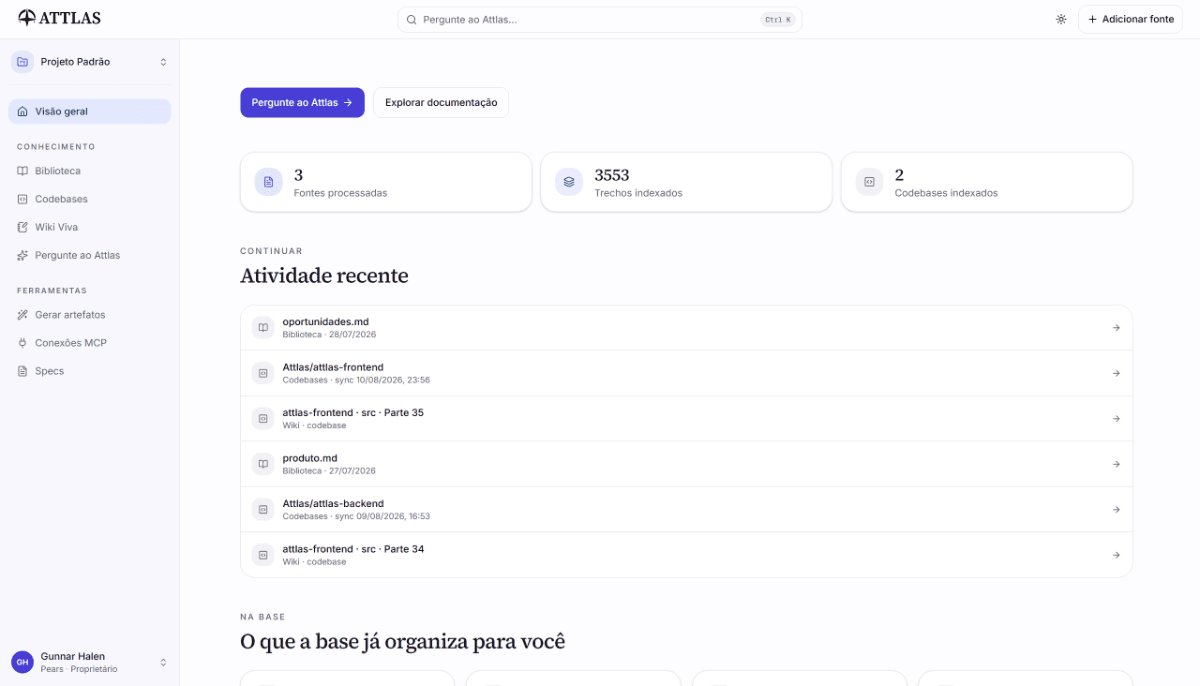
Task: Click the arrow on Attlas/attlas-frontend row
Action: 1116,373
